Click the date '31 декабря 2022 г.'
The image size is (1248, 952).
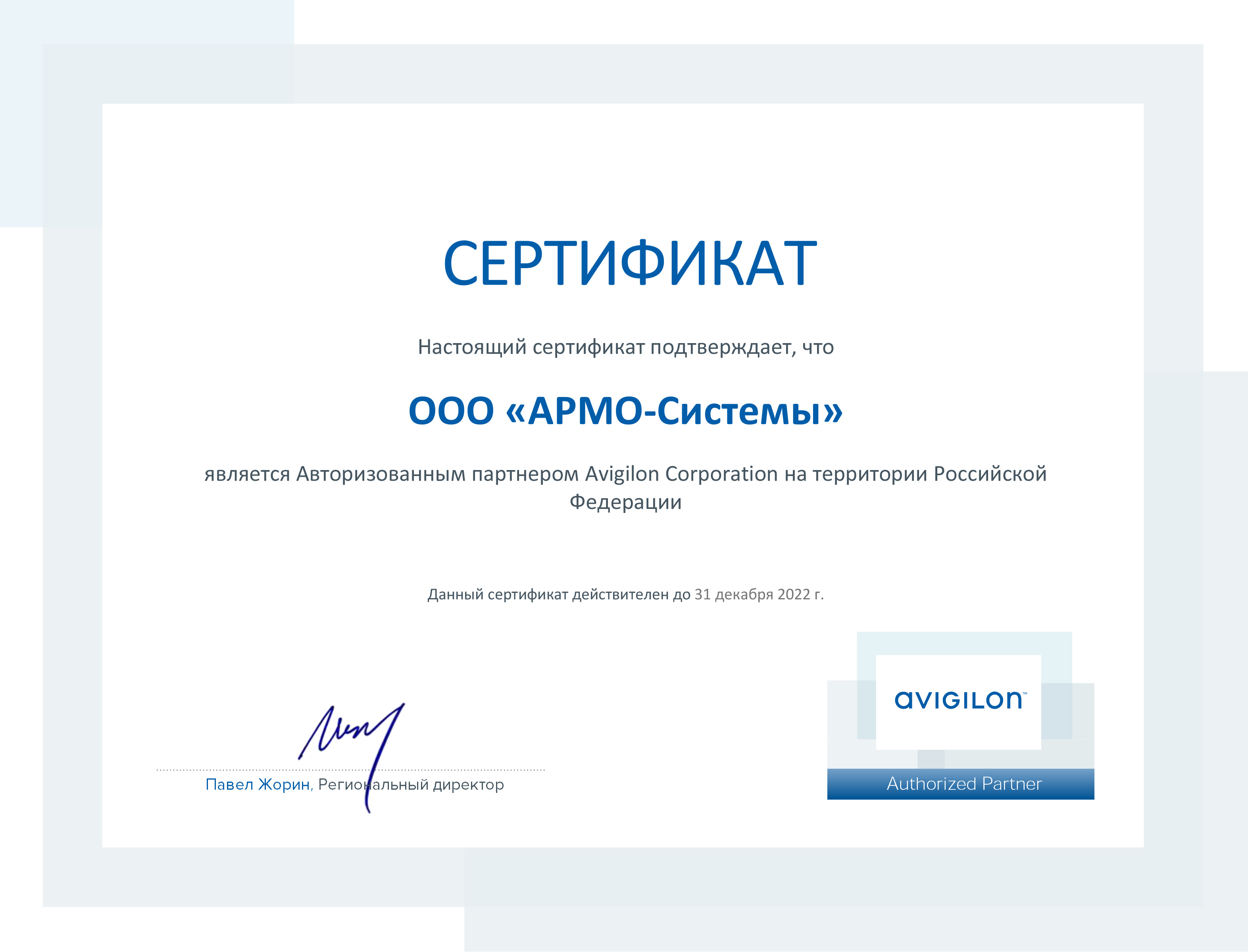pyautogui.click(x=759, y=595)
